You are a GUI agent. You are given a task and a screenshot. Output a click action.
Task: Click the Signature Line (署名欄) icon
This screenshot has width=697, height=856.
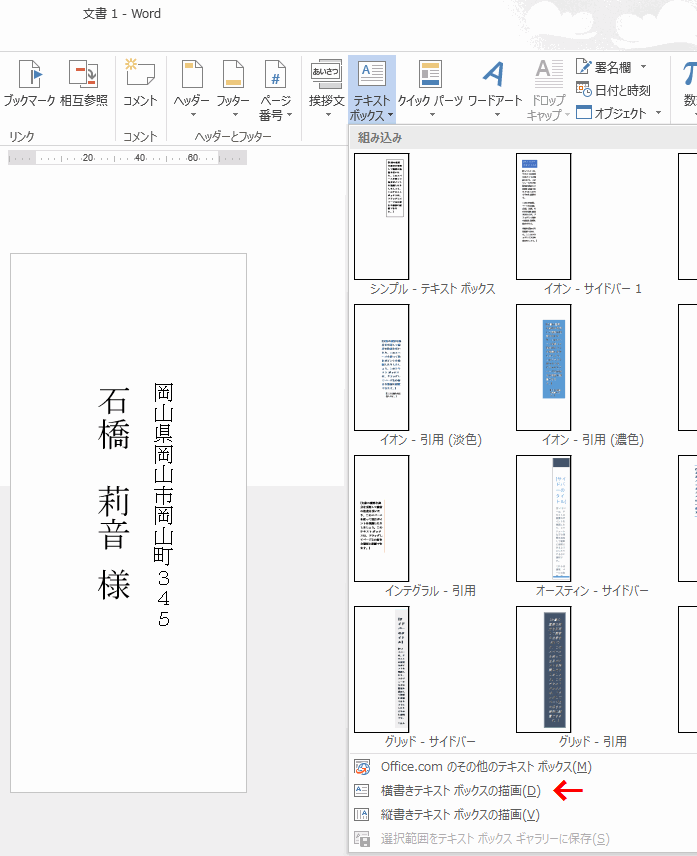click(583, 67)
